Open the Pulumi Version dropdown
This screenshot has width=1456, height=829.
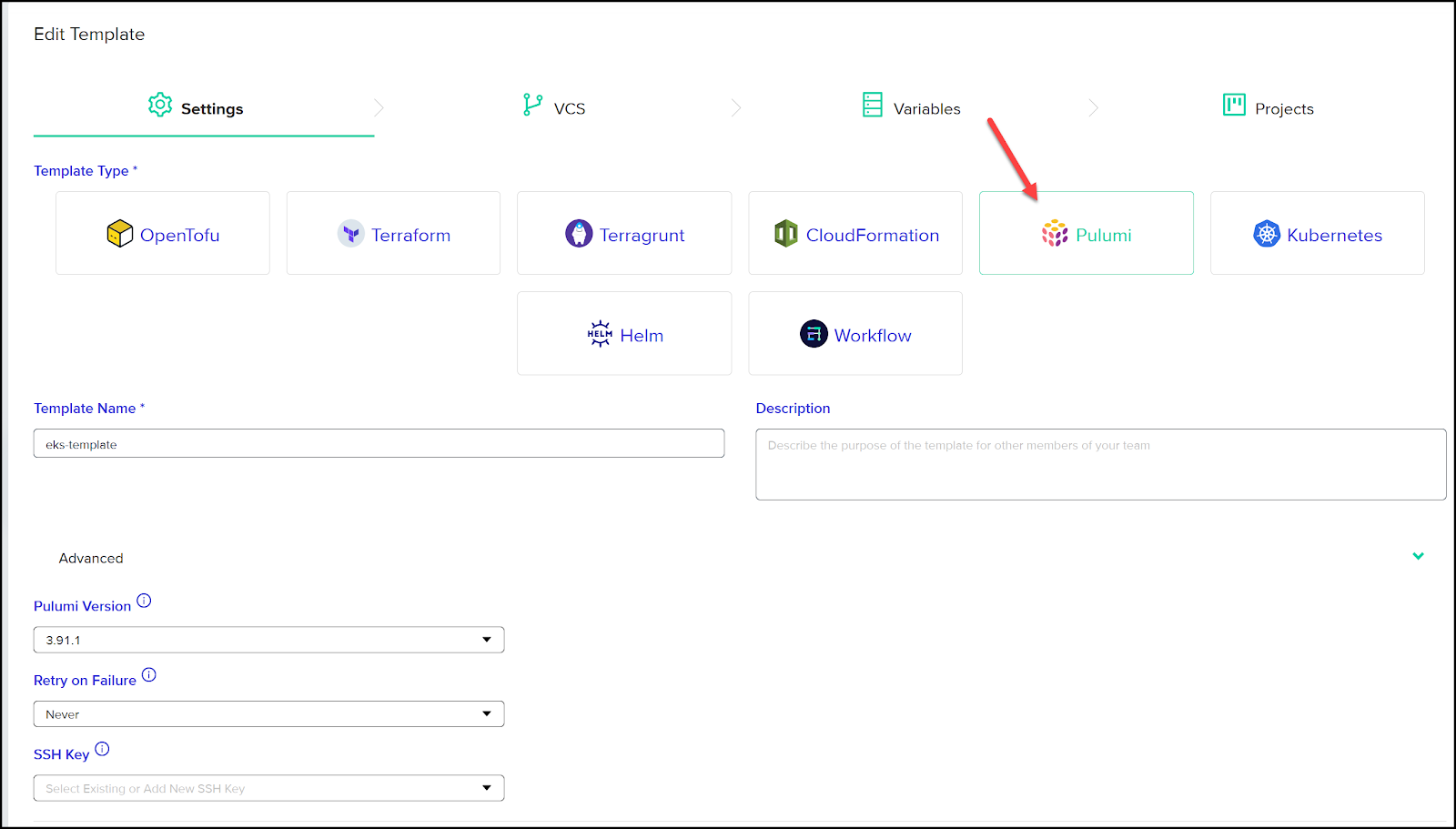click(268, 640)
